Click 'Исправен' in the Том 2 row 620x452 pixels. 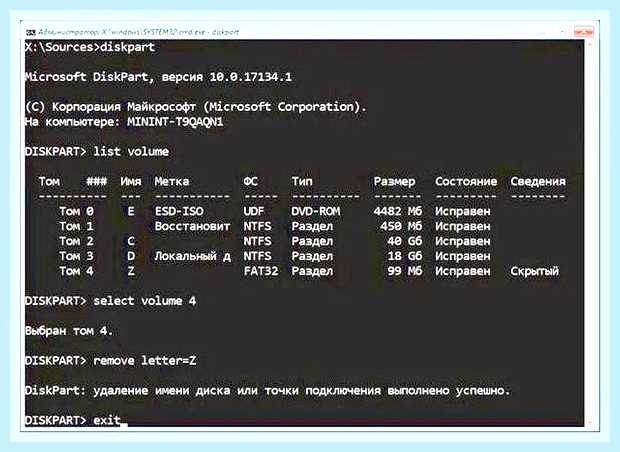pyautogui.click(x=463, y=242)
